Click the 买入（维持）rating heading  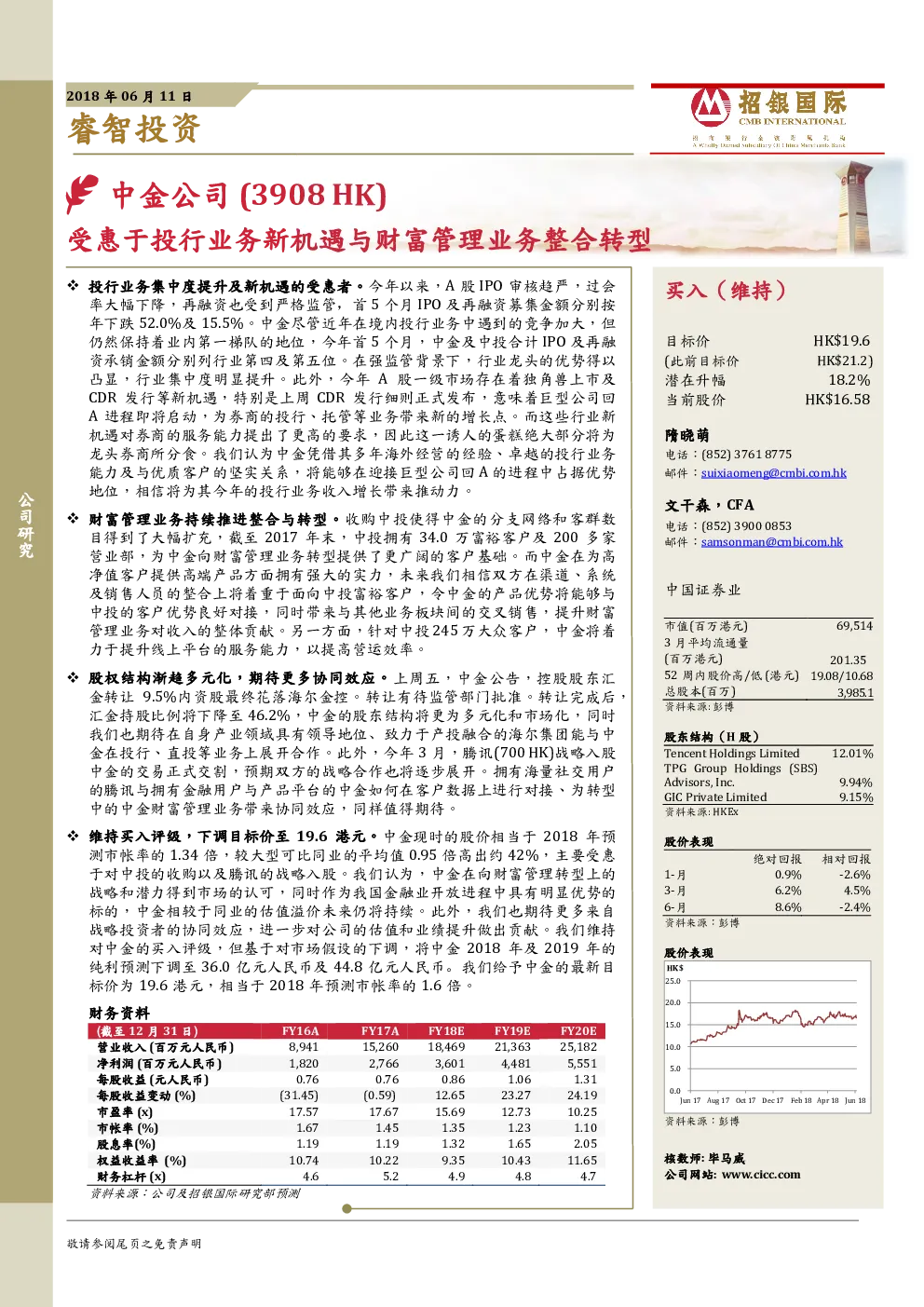click(727, 291)
